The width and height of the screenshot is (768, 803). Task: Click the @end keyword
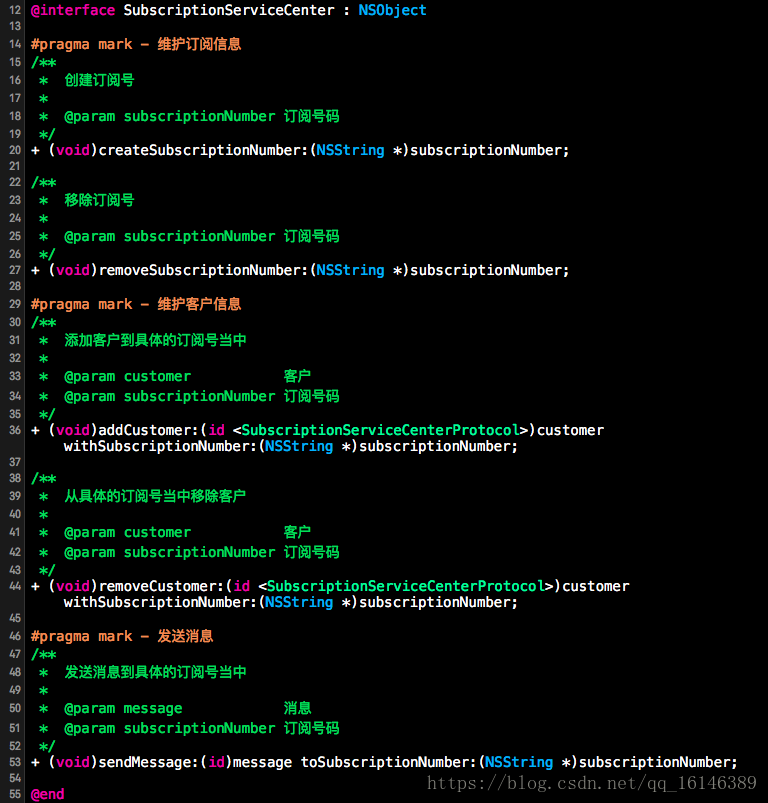(x=48, y=794)
